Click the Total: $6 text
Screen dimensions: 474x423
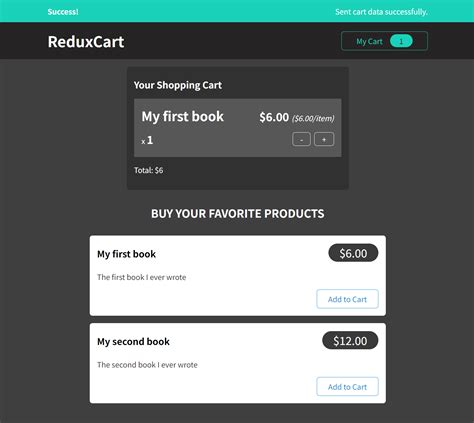click(149, 170)
